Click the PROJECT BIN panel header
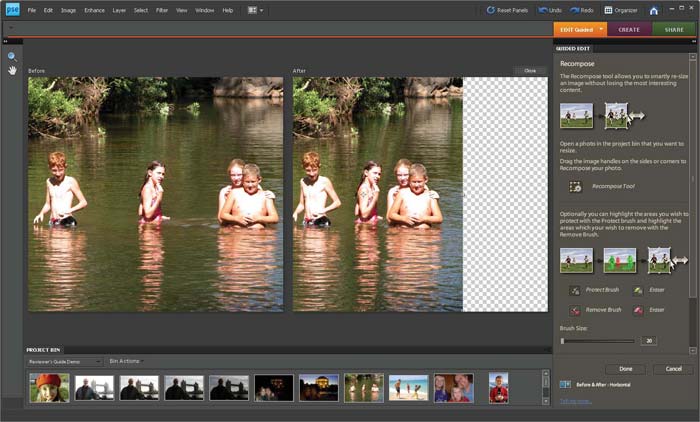 (x=43, y=350)
